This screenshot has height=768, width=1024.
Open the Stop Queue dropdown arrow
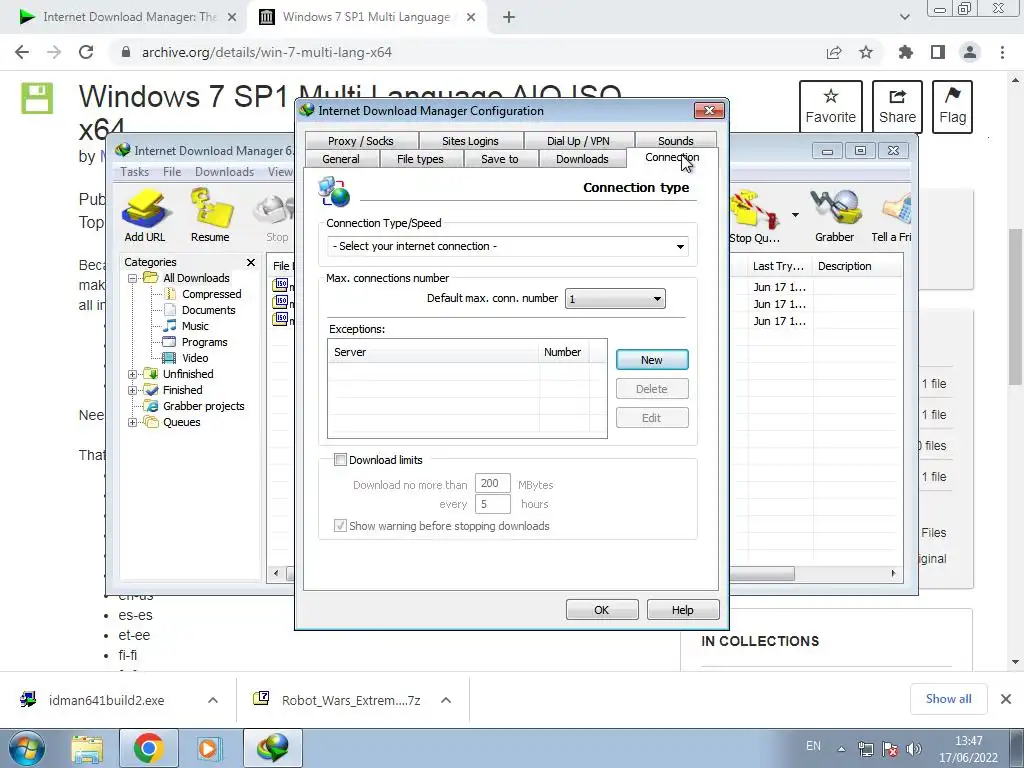[795, 215]
